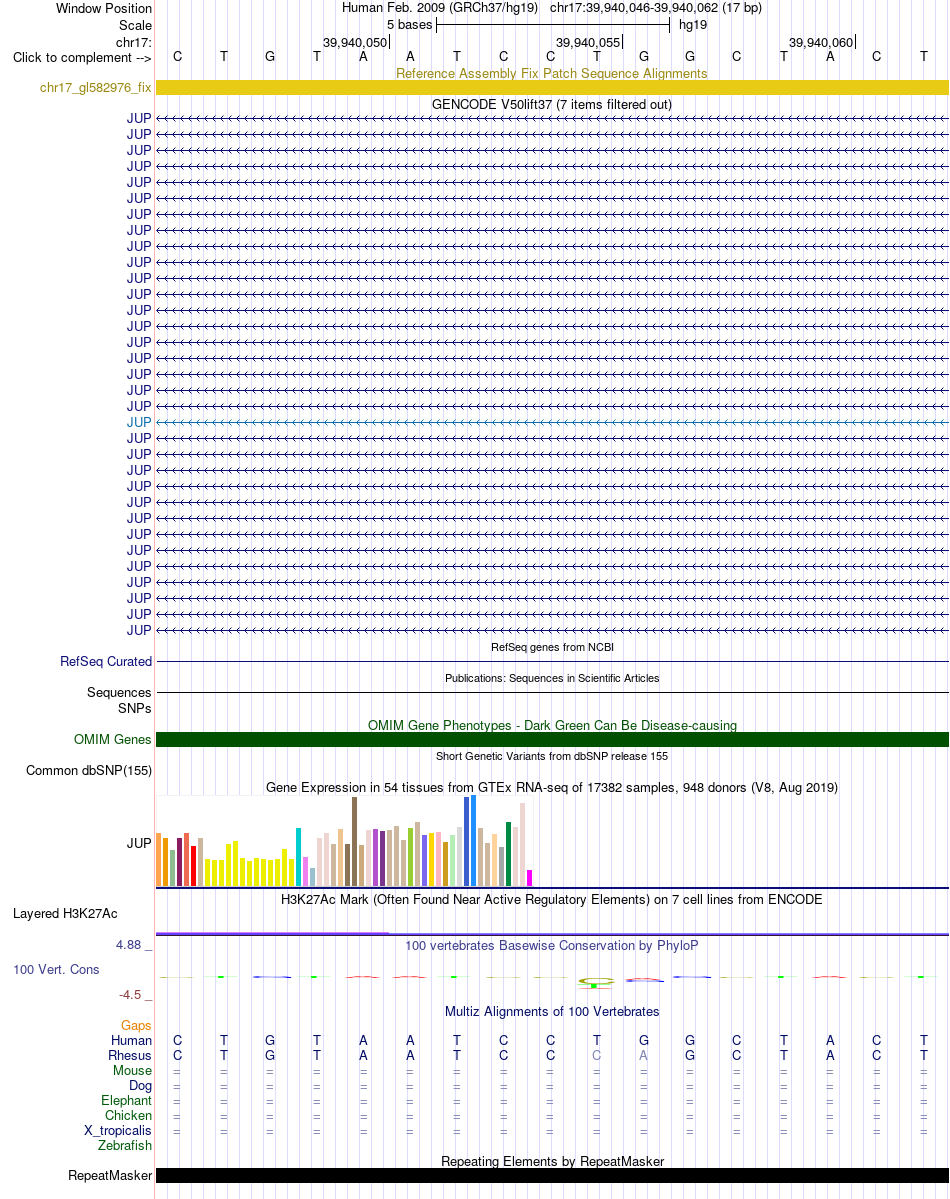The width and height of the screenshot is (950, 1199).
Task: Click the RepeatMasker track label
Action: pos(110,1175)
